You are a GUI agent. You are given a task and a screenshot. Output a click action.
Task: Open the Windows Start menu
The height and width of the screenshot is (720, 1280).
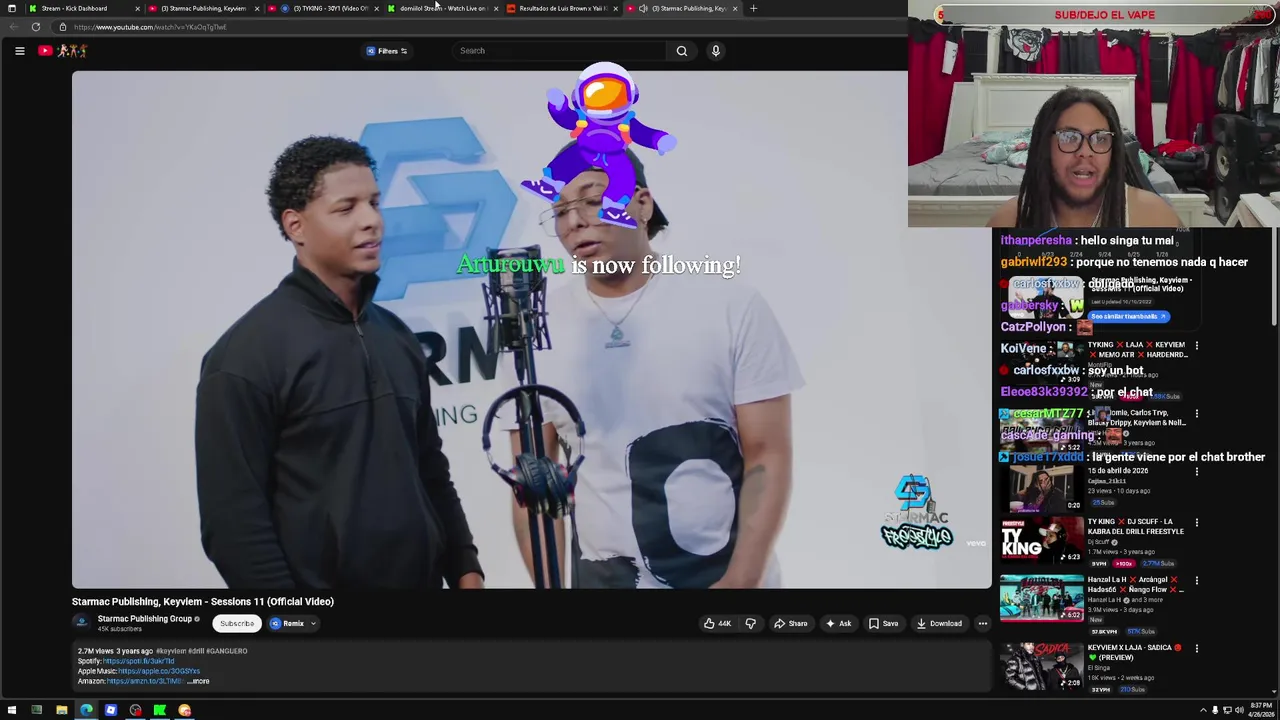12,711
